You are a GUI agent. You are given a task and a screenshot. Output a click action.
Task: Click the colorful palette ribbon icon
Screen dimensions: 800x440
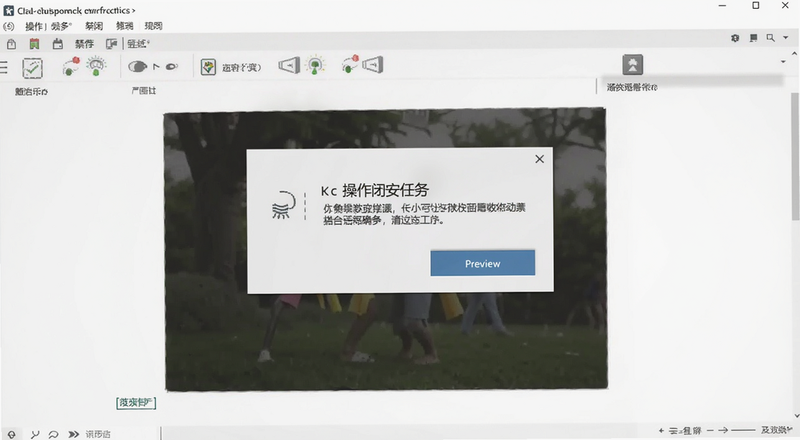coord(208,67)
